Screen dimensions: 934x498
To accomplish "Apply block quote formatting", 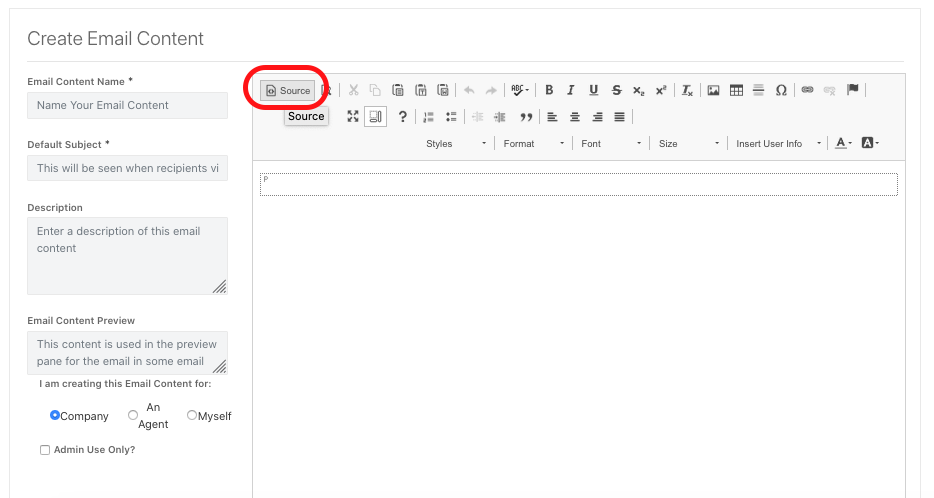I will pyautogui.click(x=525, y=117).
